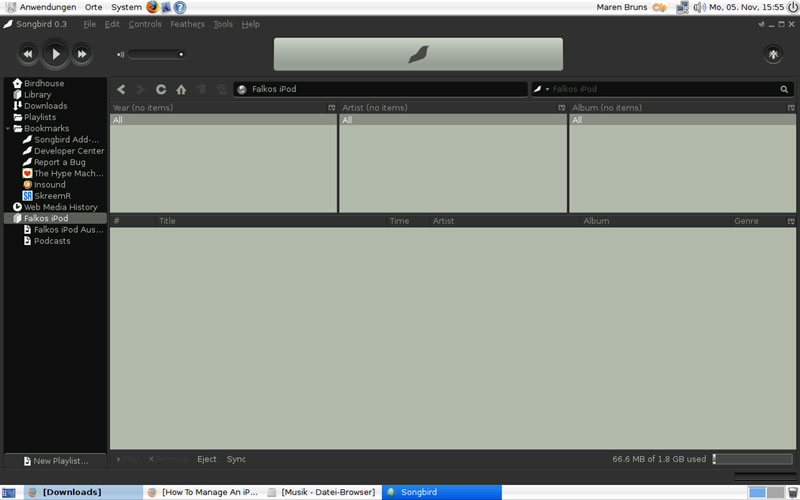Open the Report a Bug bookmark
This screenshot has height=500, width=800.
pos(55,162)
